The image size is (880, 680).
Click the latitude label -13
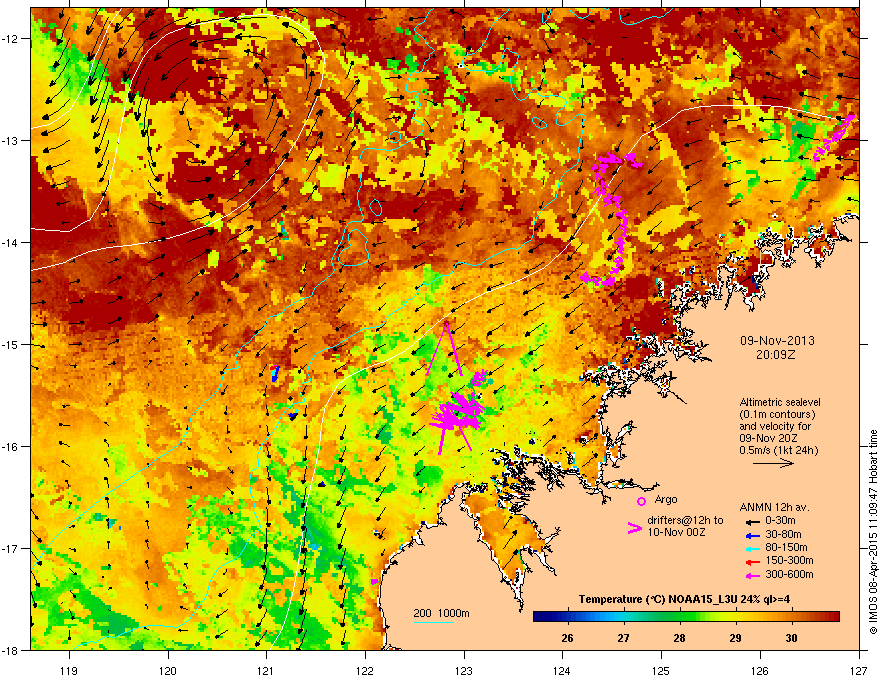click(x=10, y=140)
